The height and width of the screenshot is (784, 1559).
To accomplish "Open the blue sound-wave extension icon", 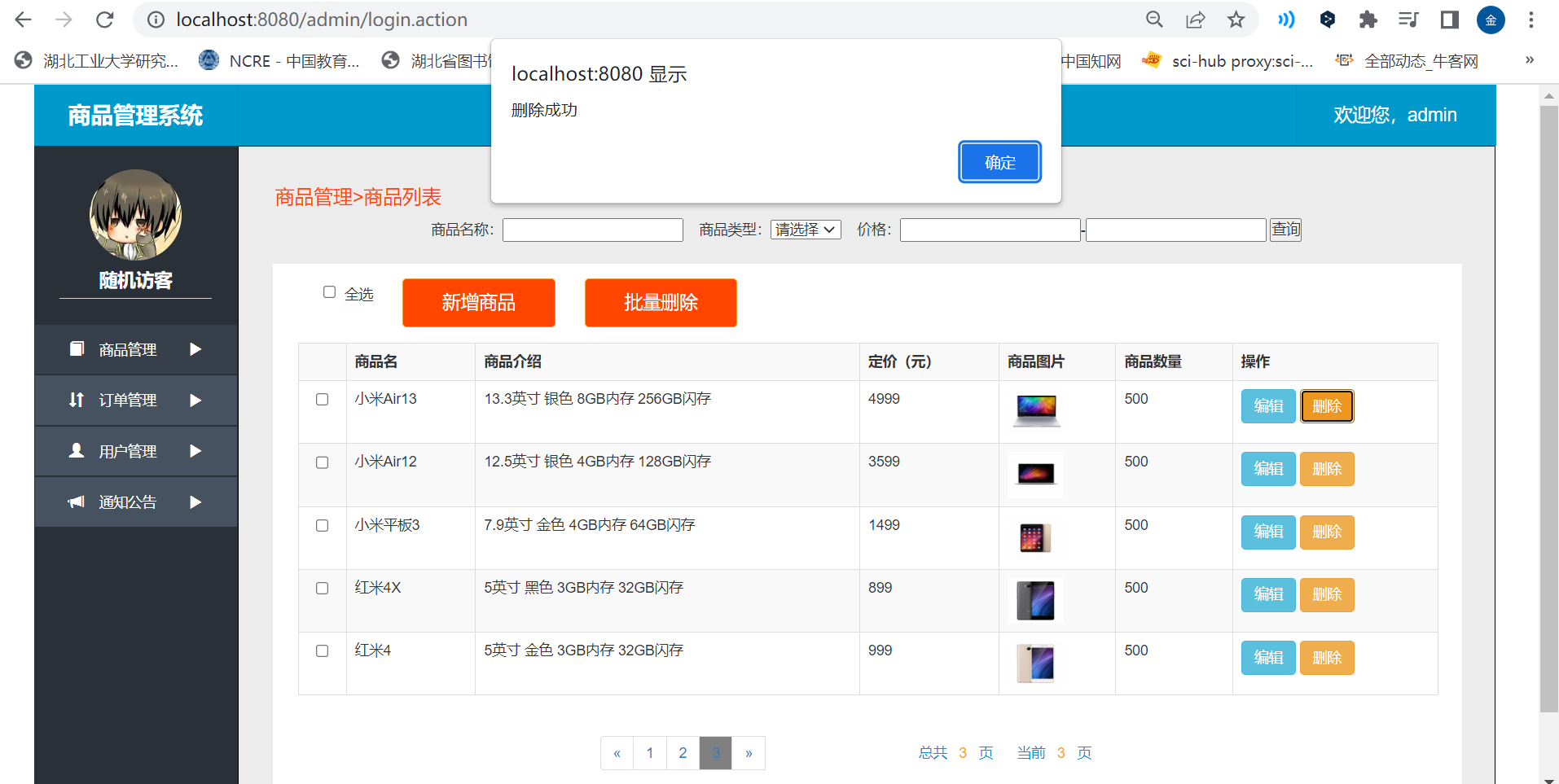I will pos(1286,20).
